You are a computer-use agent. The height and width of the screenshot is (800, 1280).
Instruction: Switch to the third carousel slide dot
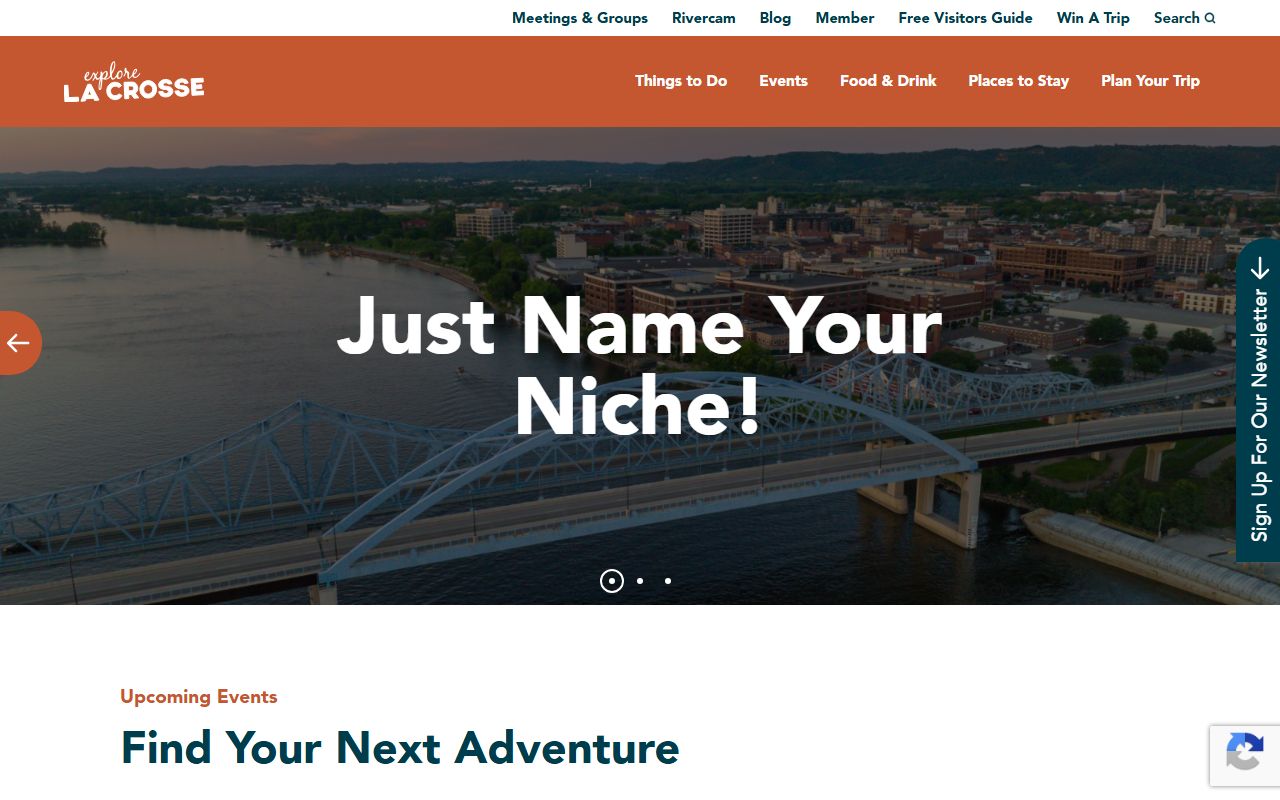pyautogui.click(x=668, y=581)
